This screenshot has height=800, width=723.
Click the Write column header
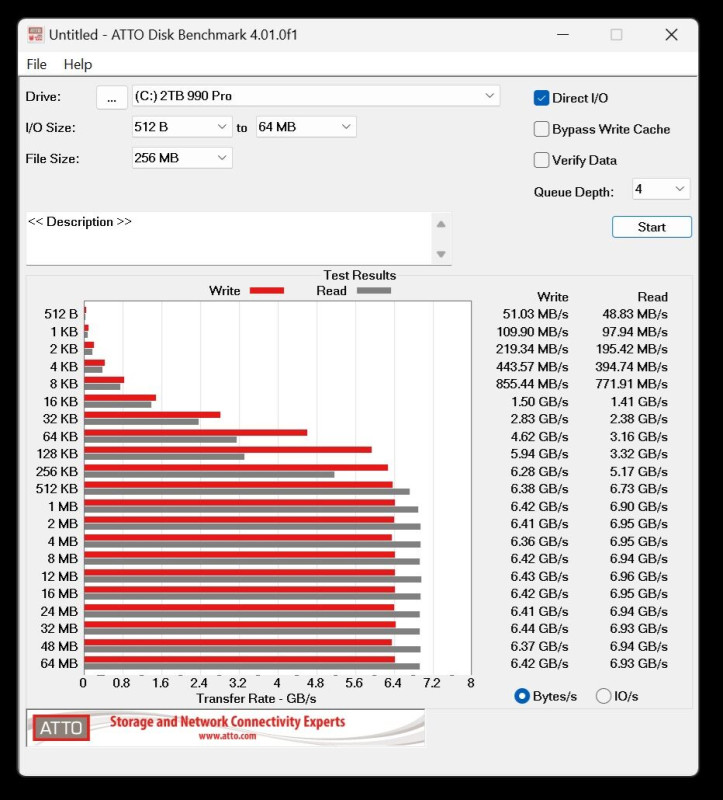click(553, 297)
